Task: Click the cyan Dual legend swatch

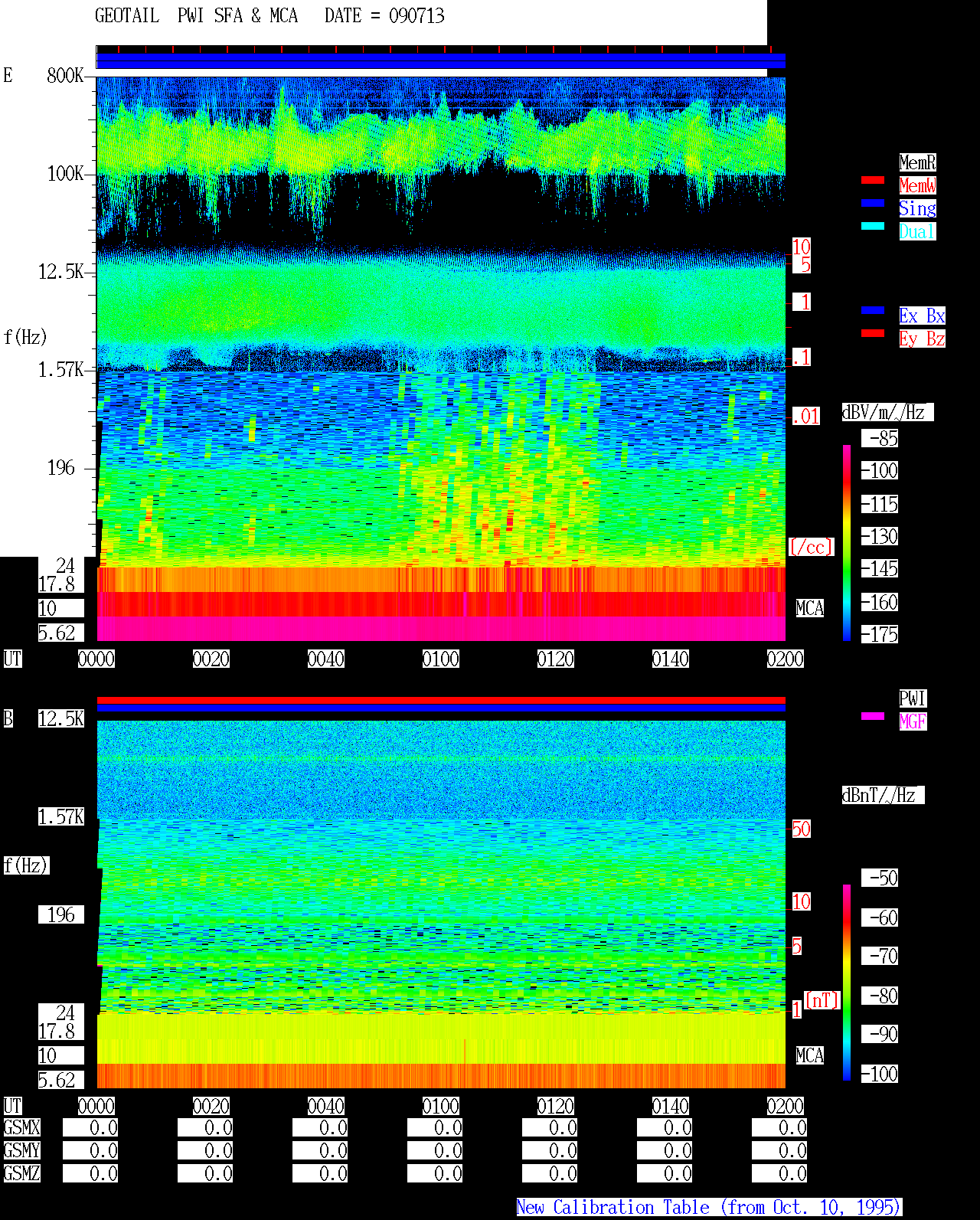Action: coord(873,226)
